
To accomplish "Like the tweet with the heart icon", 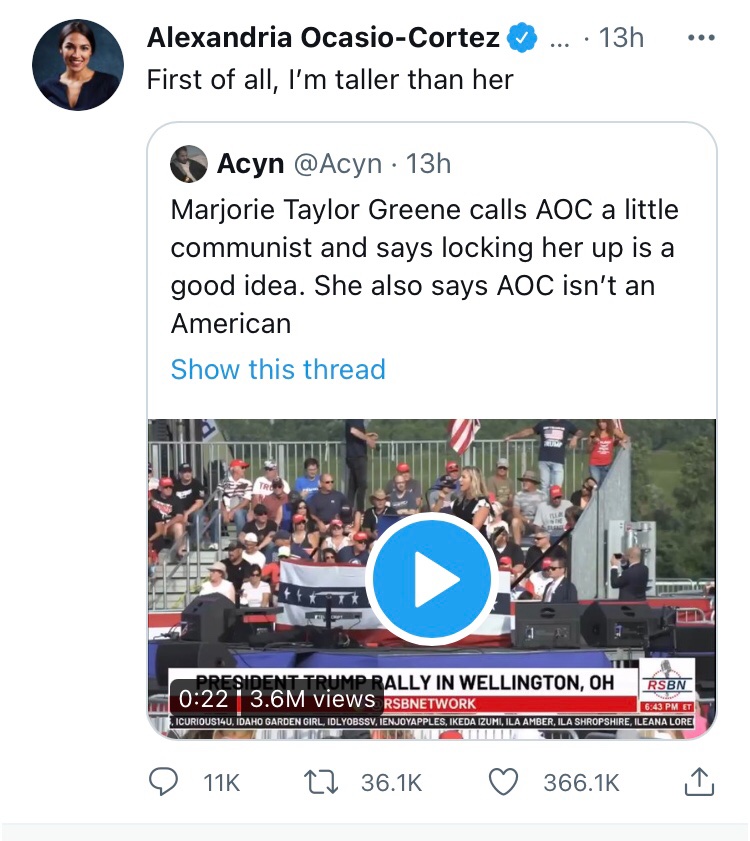I will pos(505,782).
